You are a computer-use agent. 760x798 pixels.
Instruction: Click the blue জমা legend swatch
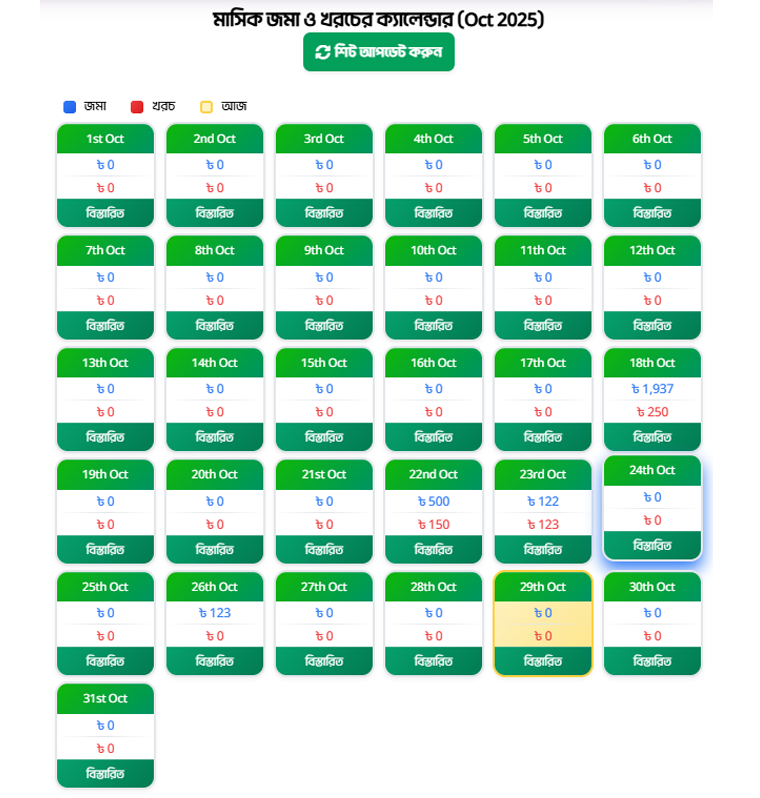(70, 107)
